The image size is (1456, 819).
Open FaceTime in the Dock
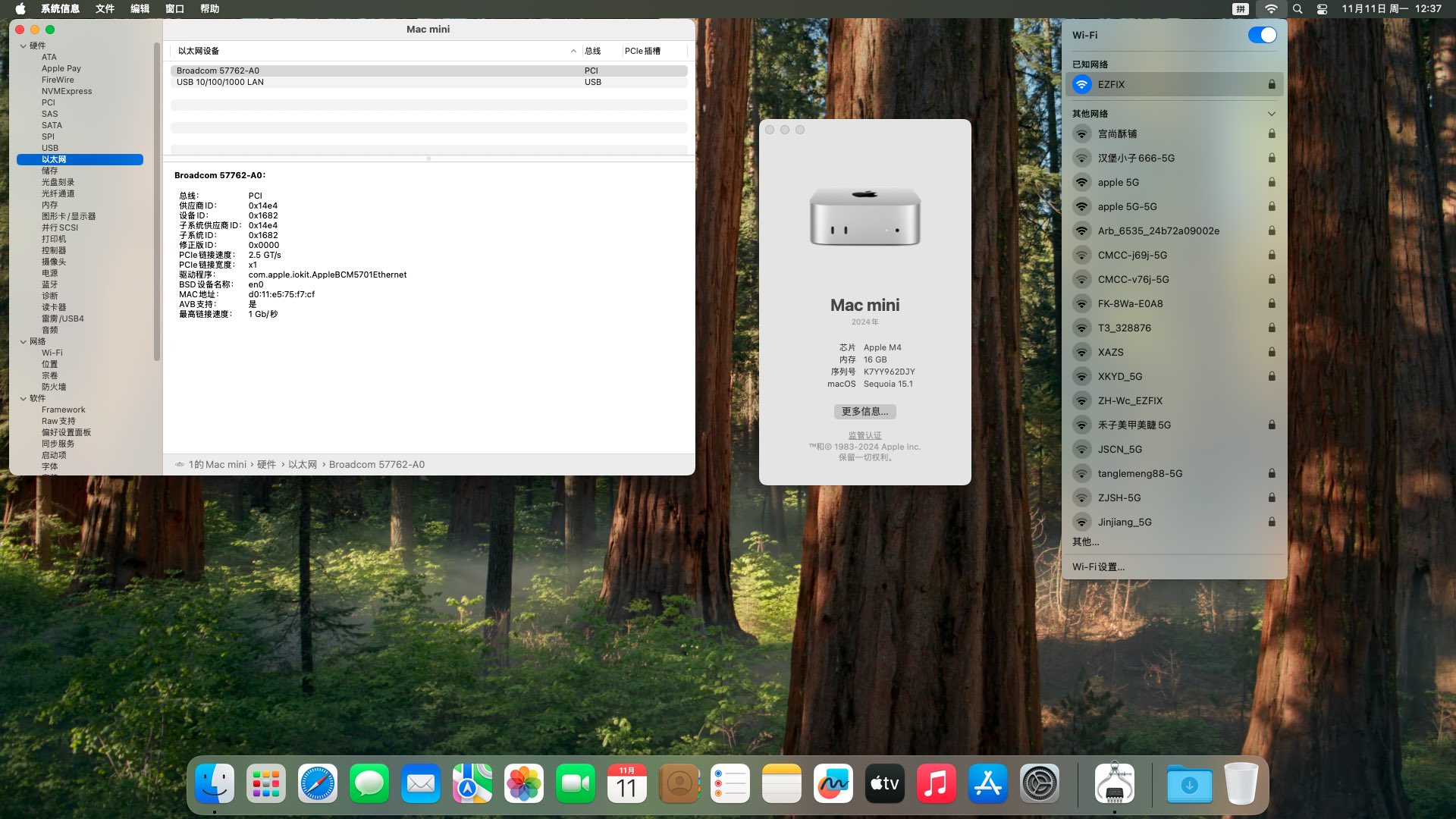(576, 783)
